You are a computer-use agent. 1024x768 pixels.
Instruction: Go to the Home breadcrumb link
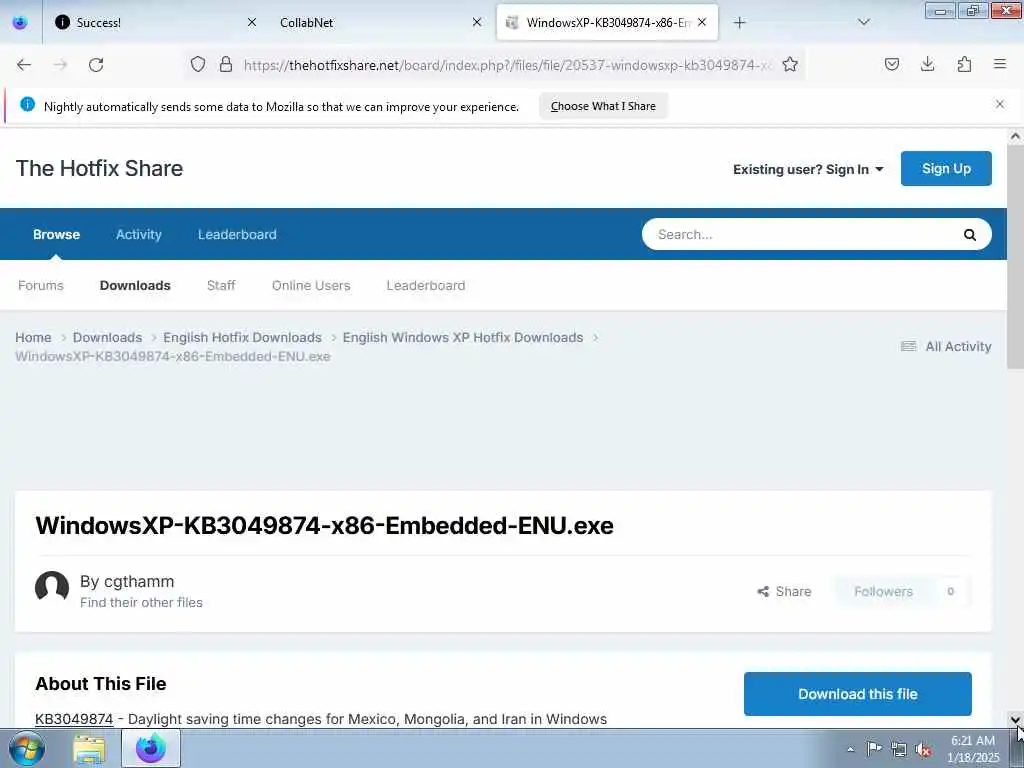point(33,338)
